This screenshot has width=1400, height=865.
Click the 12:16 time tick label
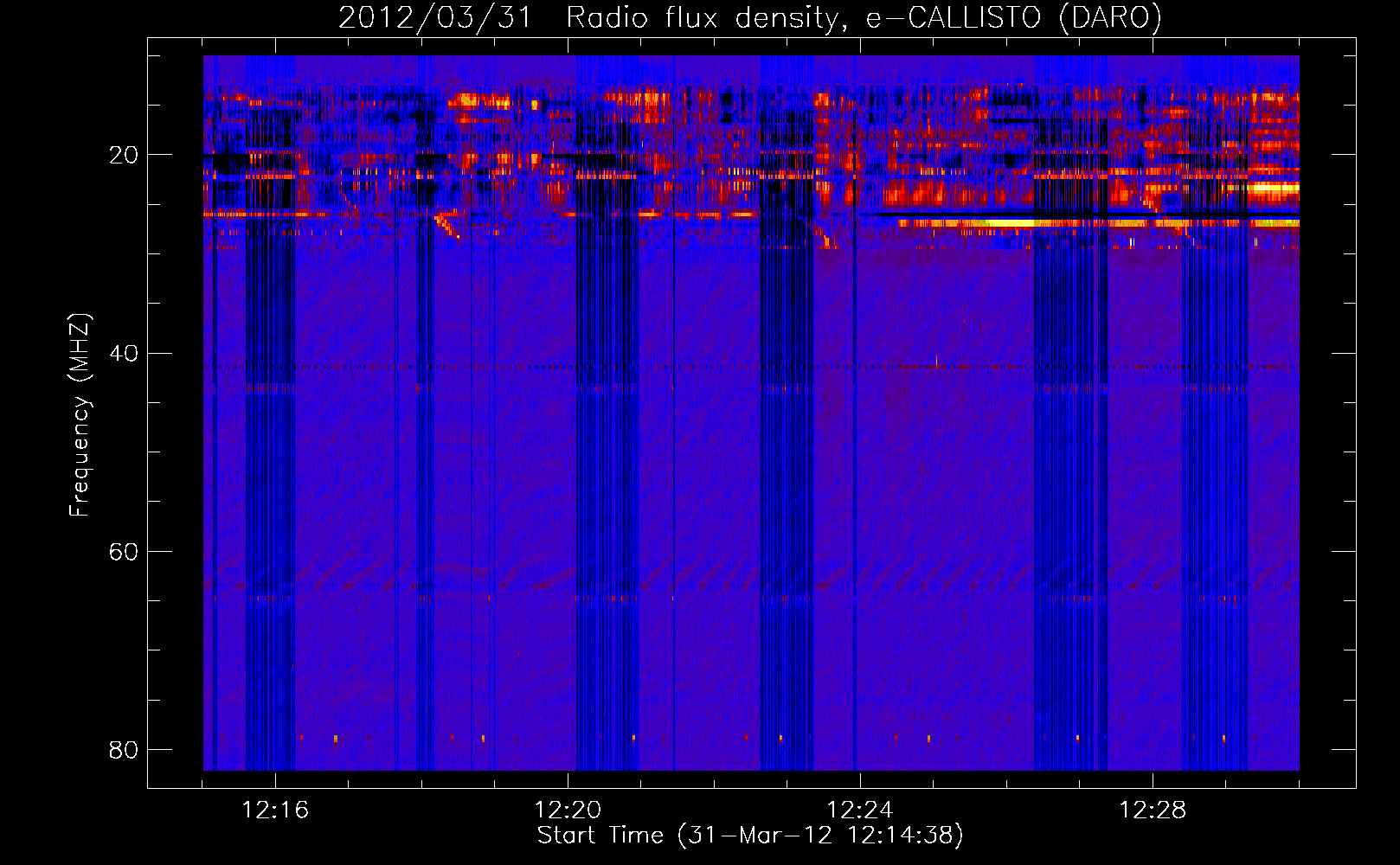275,811
